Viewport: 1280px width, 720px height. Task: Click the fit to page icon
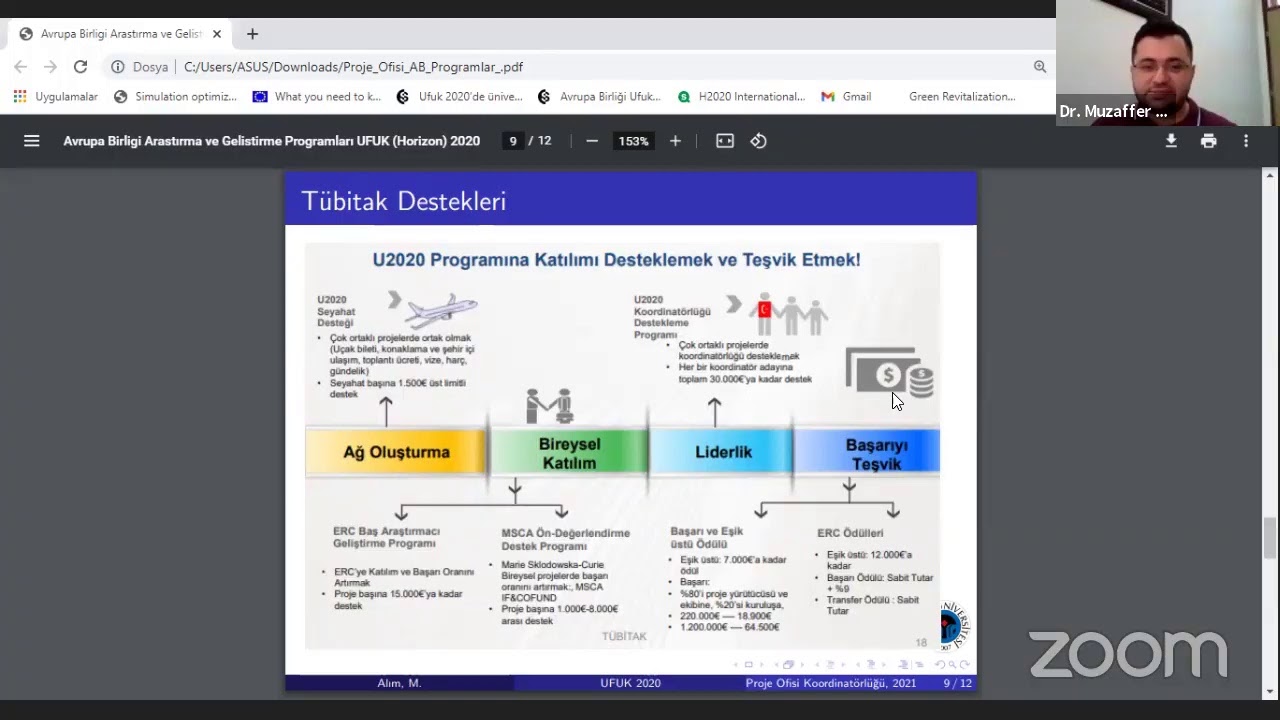(x=725, y=141)
